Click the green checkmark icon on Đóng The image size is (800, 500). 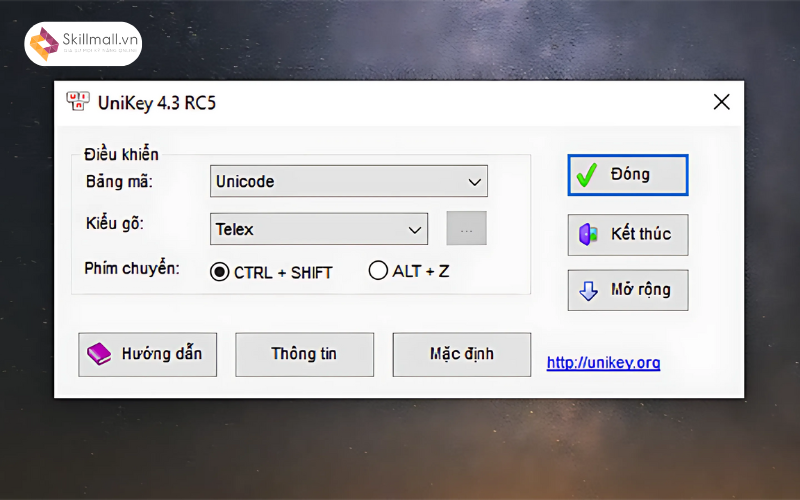587,175
